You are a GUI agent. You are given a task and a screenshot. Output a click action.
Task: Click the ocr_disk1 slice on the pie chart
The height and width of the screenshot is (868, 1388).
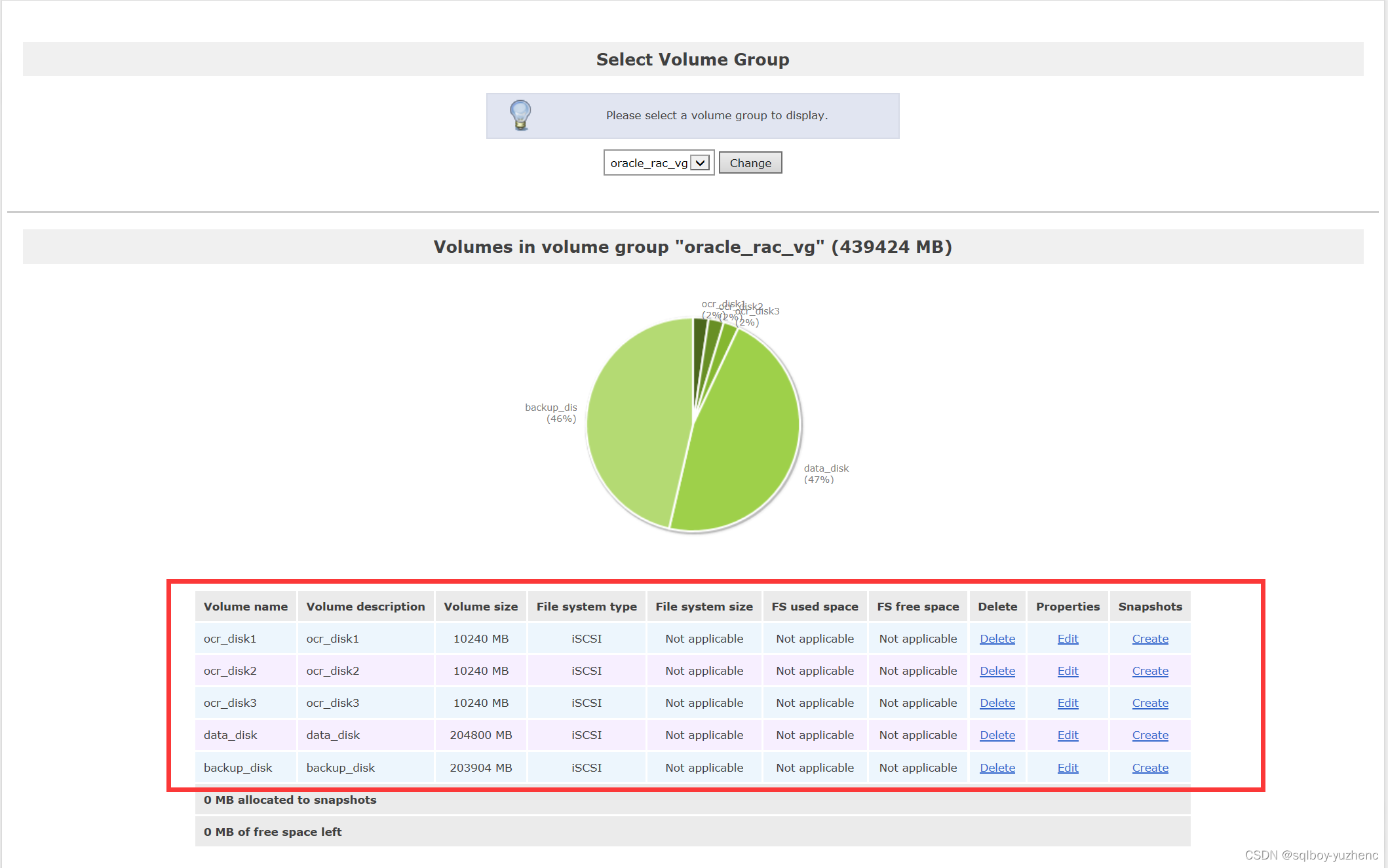coord(701,341)
